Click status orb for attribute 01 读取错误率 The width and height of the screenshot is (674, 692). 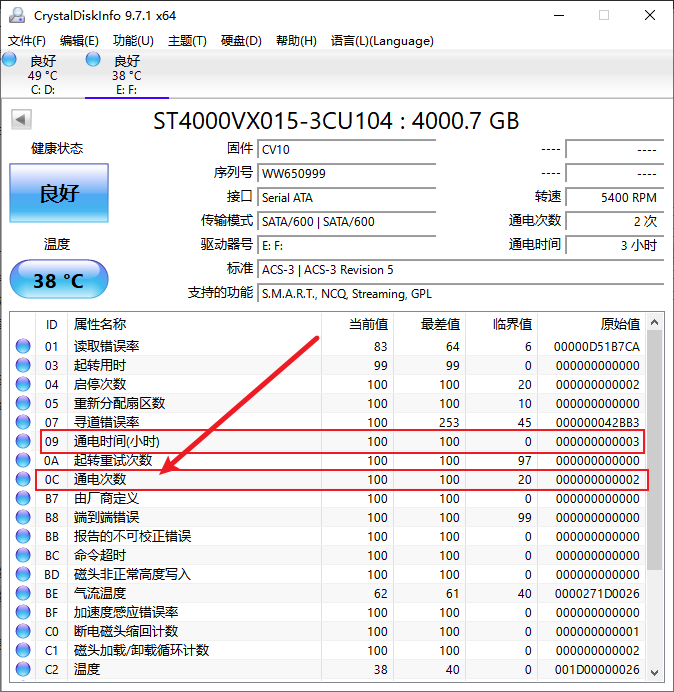pos(23,346)
